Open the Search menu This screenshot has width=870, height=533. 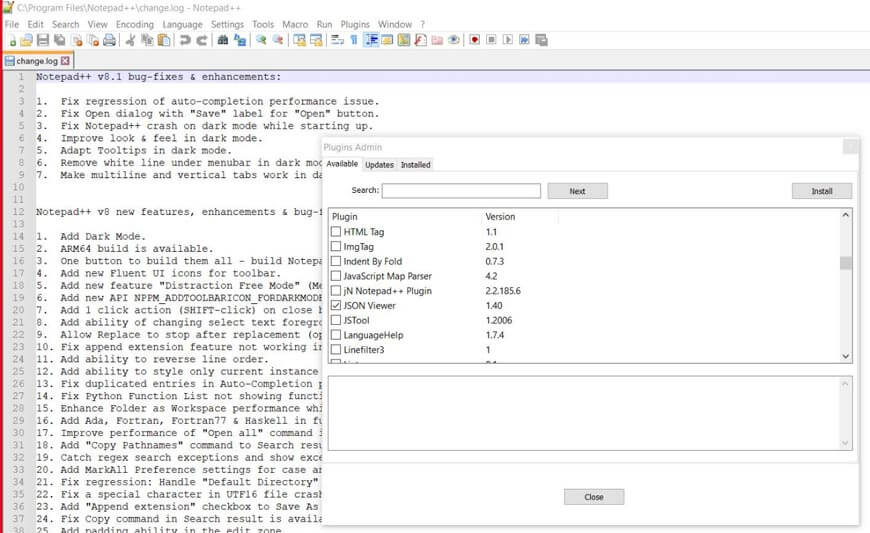point(65,24)
